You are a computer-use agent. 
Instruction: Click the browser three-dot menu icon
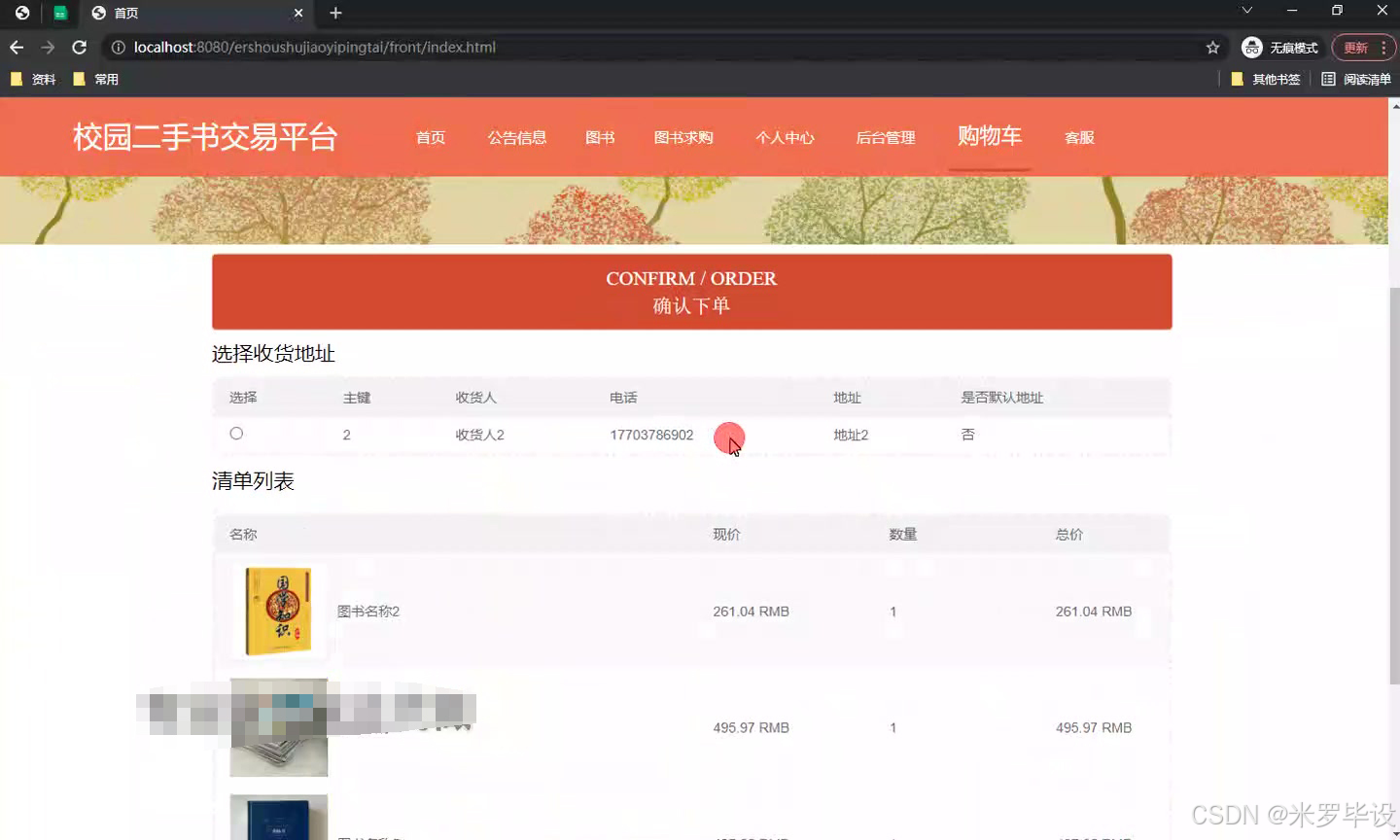point(1383,47)
